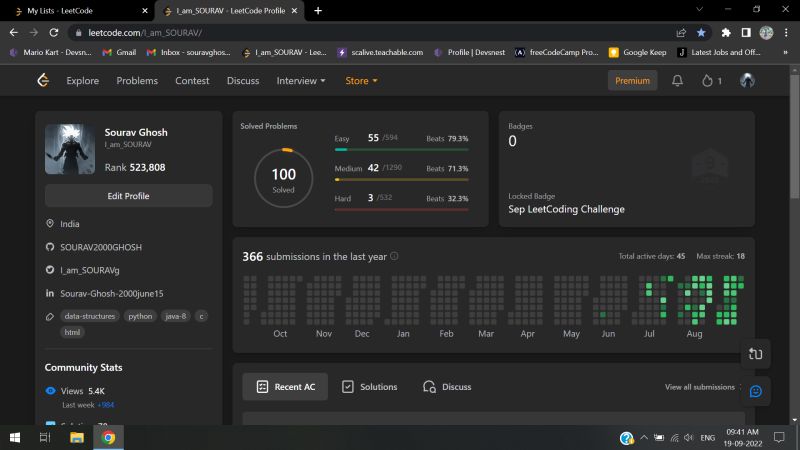Screen dimensions: 800x450
Task: Switch to the Discuss tab in profile
Action: pos(447,387)
